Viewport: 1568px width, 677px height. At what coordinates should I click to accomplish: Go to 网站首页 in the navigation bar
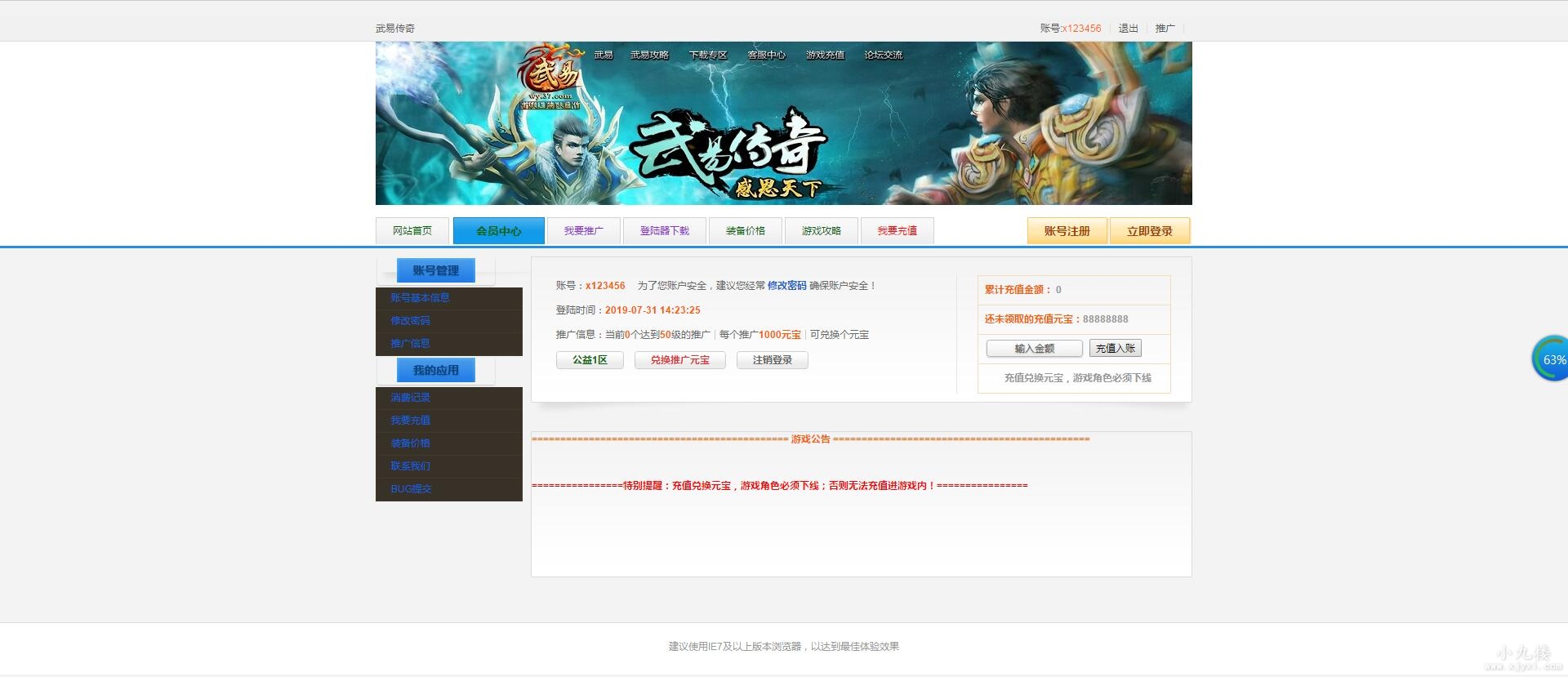click(412, 231)
